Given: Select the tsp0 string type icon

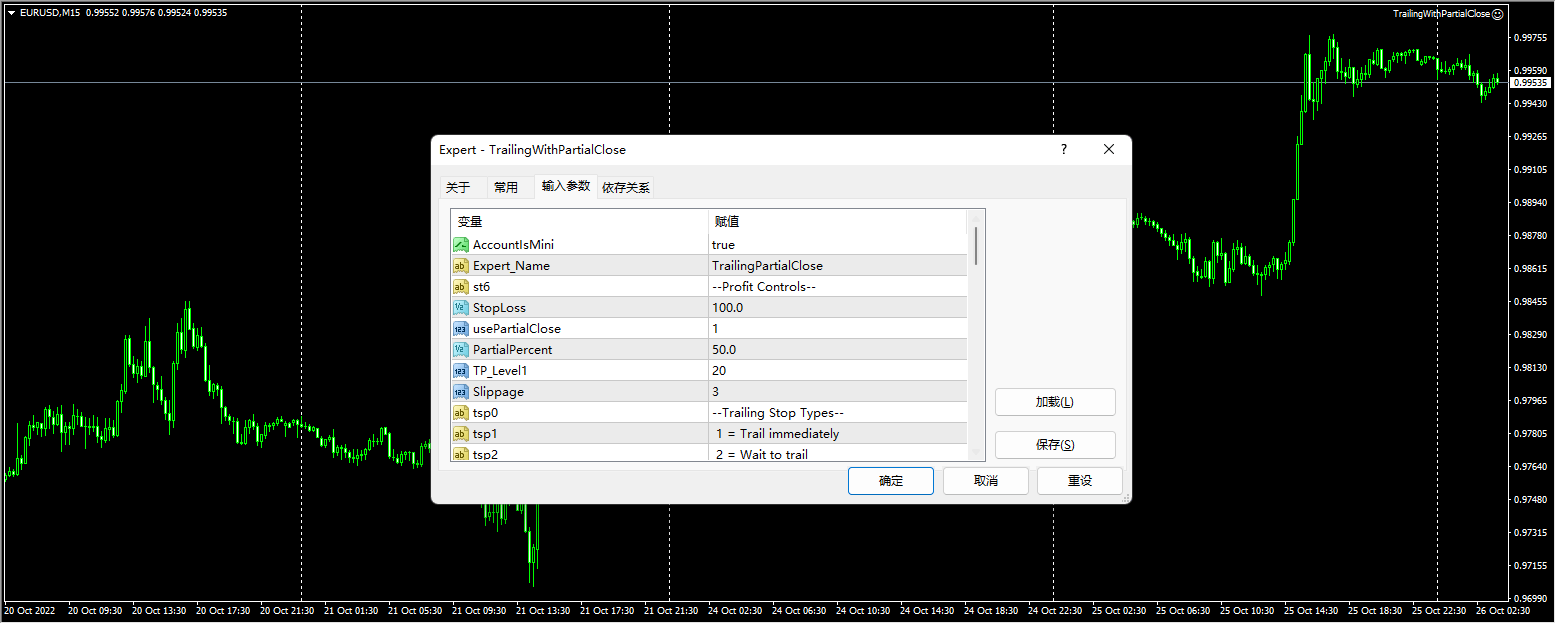Looking at the screenshot, I should pos(461,413).
